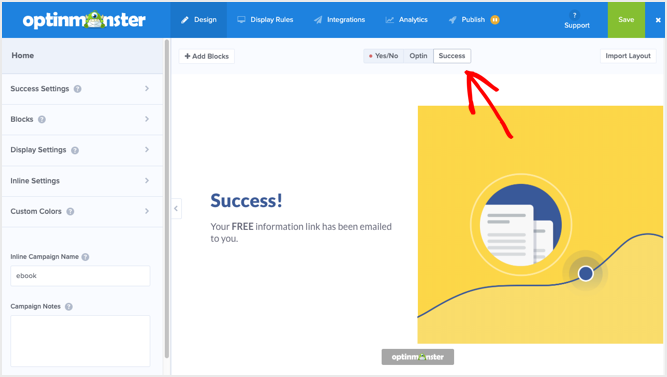Click the orange pause badge on Publish

tap(495, 20)
